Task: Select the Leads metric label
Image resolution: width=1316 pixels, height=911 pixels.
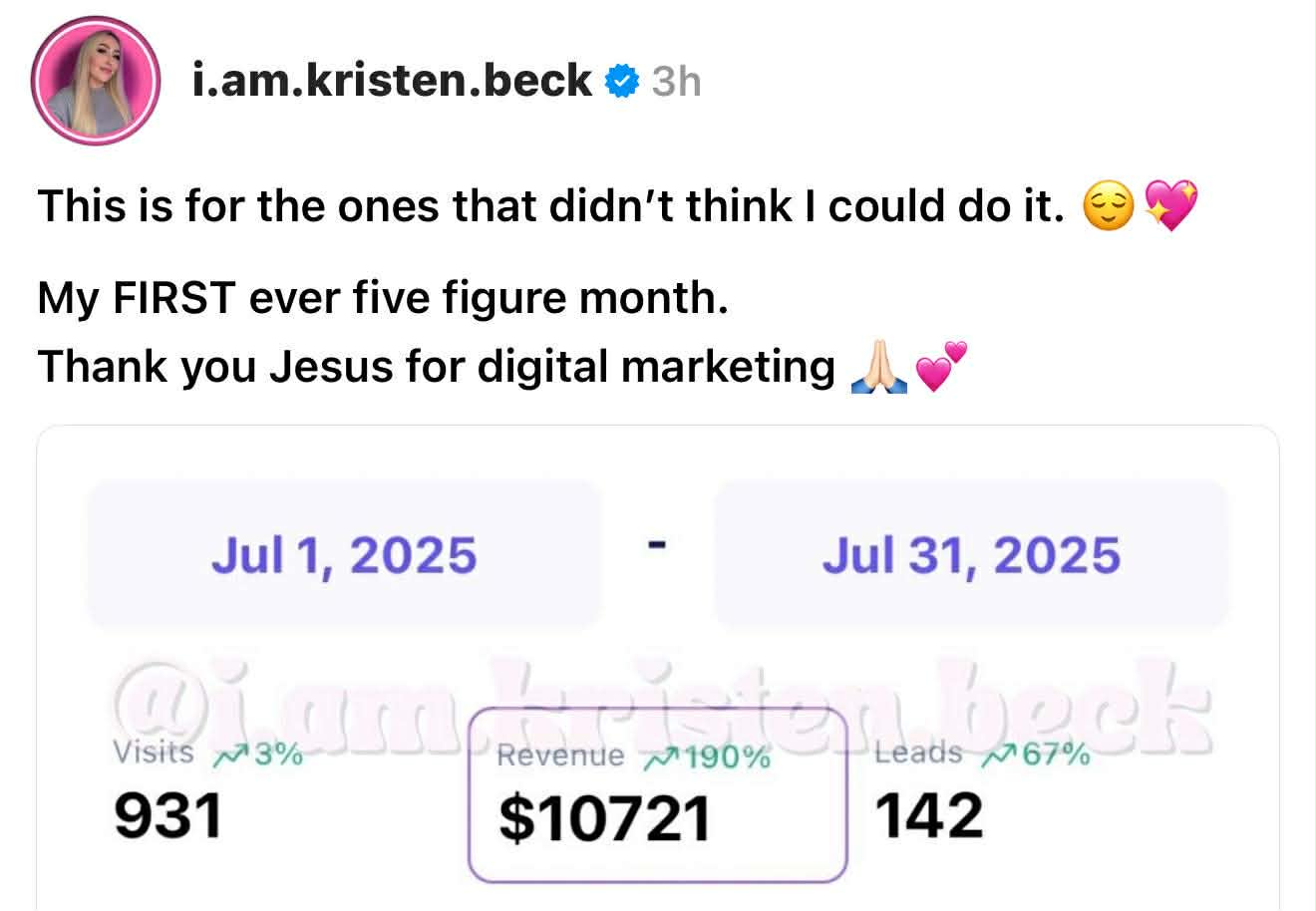Action: [x=918, y=754]
